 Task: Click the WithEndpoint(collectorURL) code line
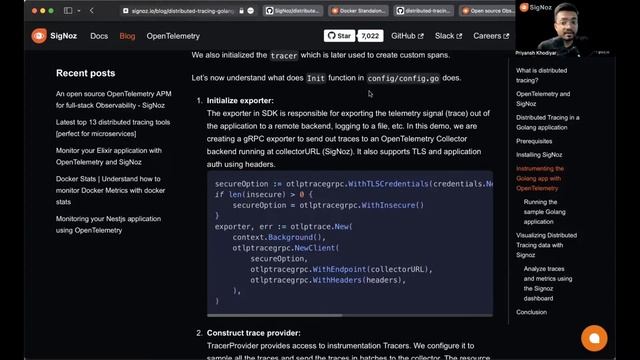(x=341, y=269)
